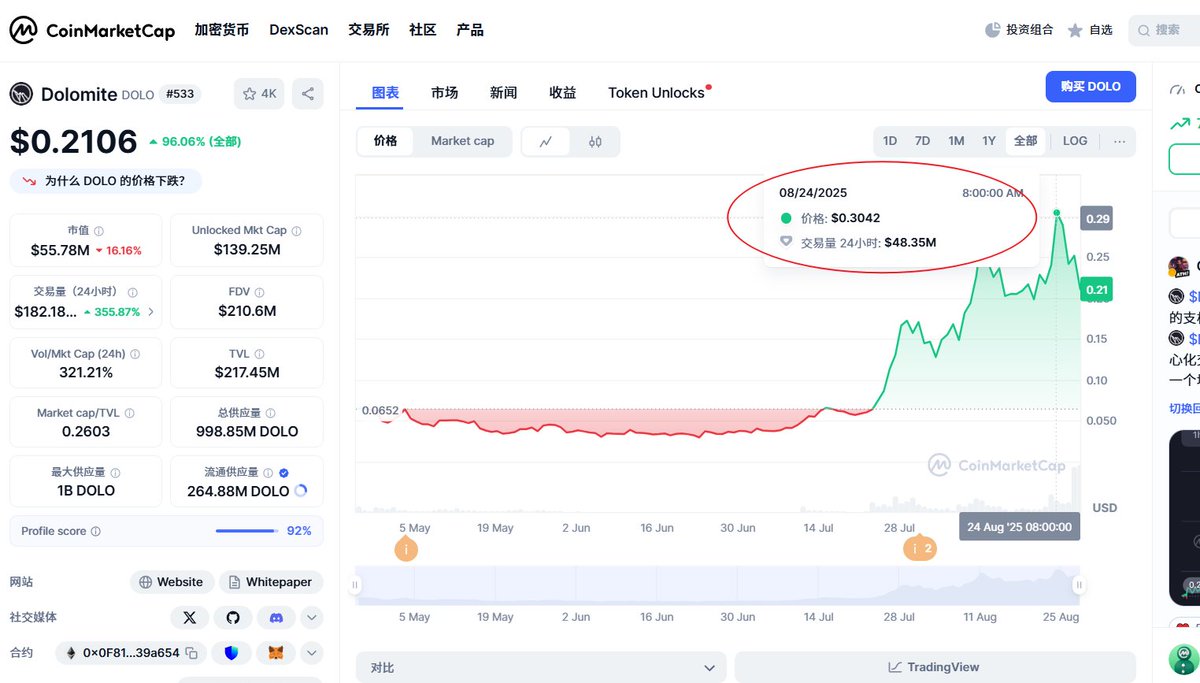Screen dimensions: 1200x683
Task: Click the first orange event marker at 5 May
Action: point(405,549)
